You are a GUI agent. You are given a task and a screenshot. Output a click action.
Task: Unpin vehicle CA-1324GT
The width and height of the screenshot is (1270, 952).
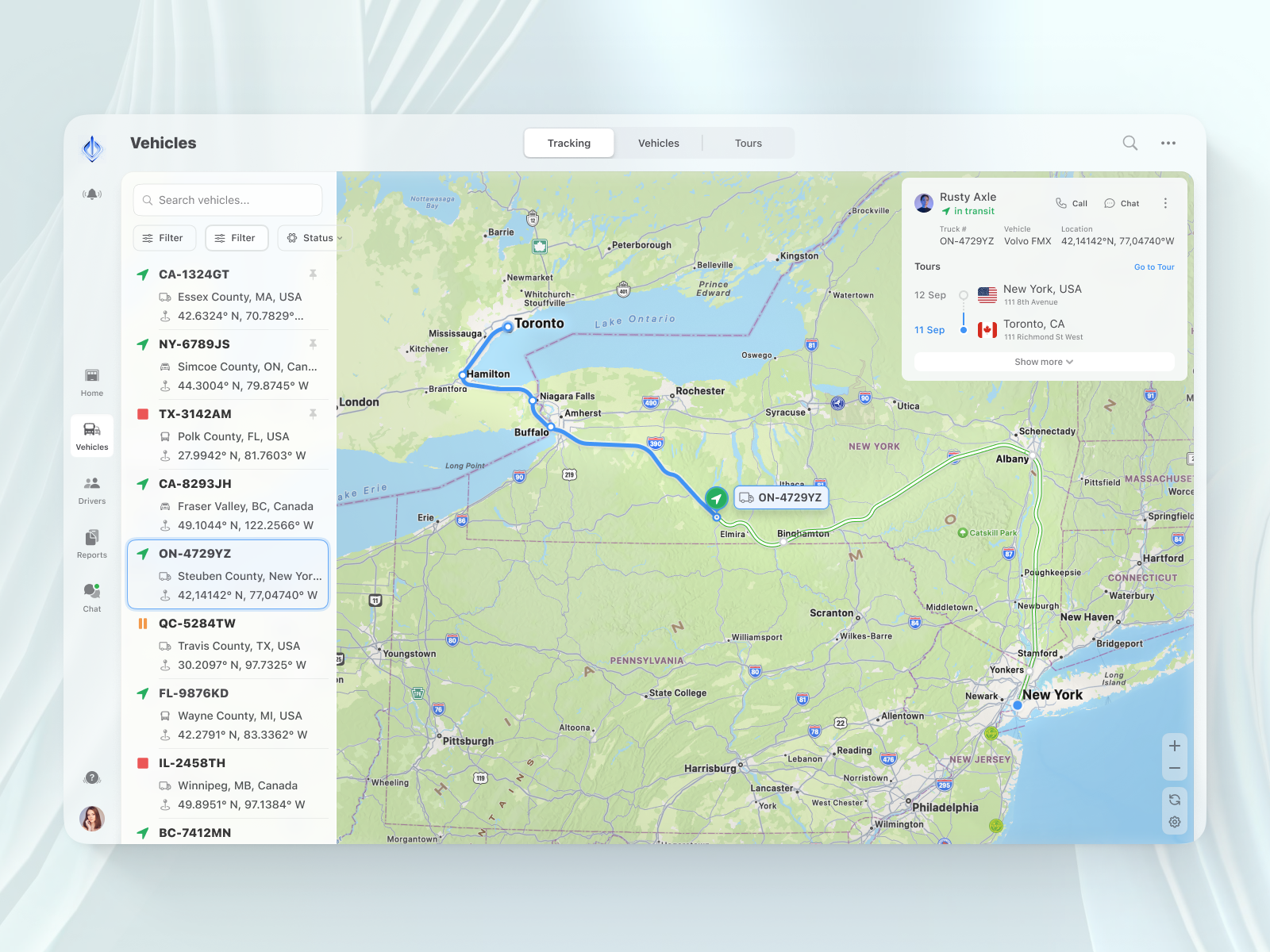[314, 274]
